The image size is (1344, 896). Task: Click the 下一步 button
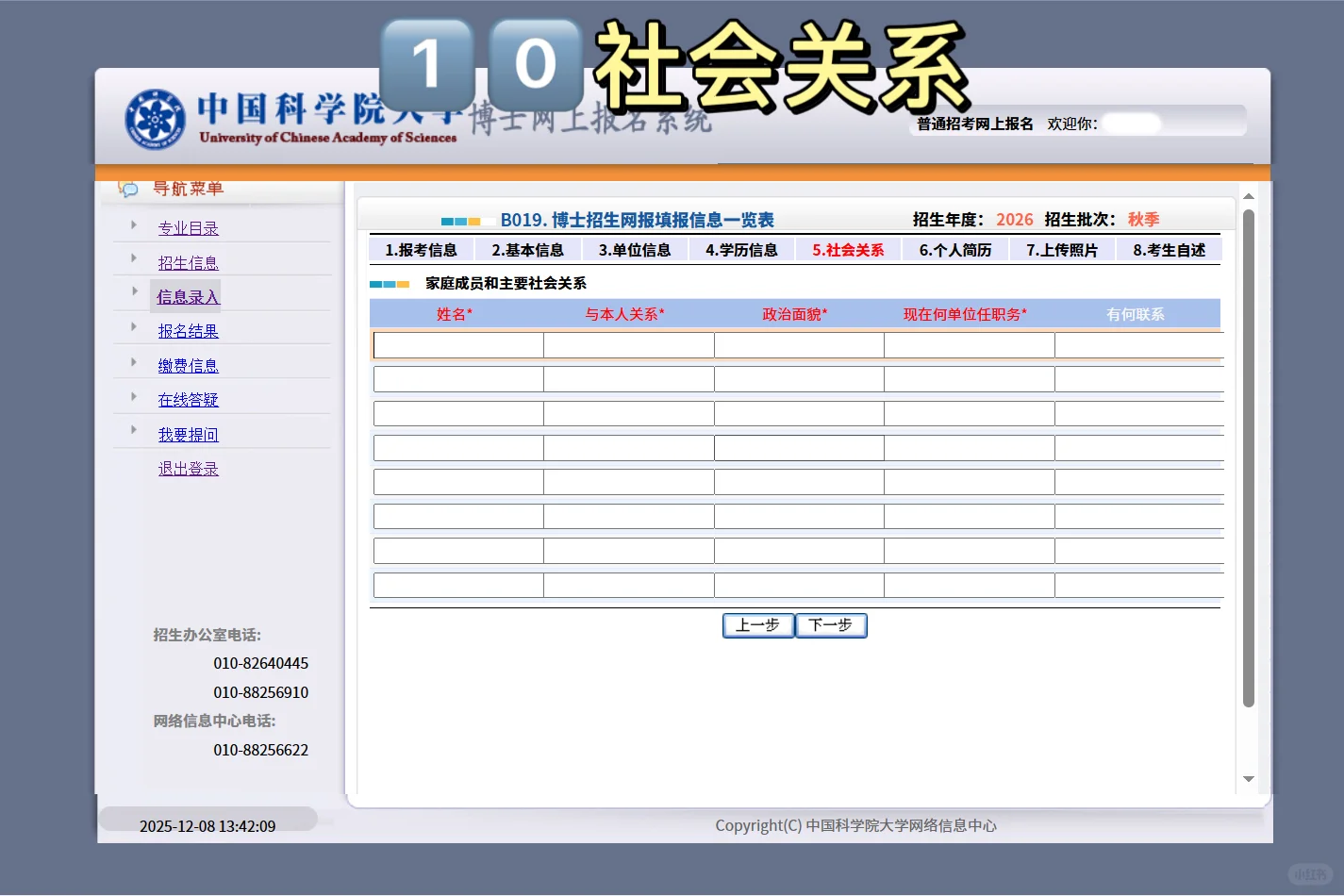pyautogui.click(x=831, y=625)
